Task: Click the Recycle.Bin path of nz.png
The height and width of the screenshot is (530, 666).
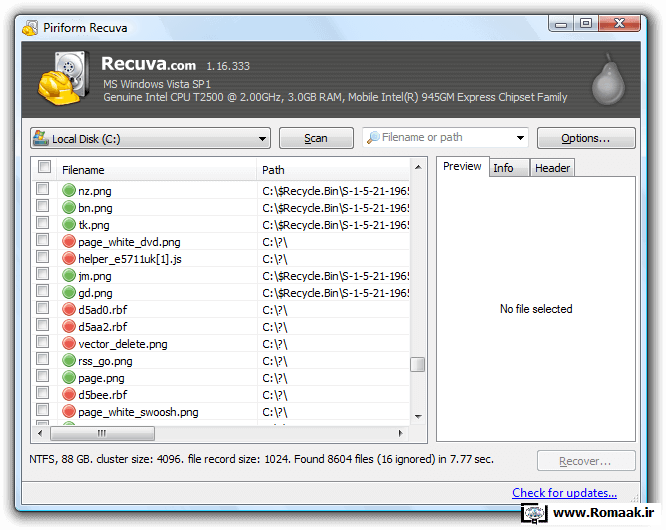Action: (336, 191)
